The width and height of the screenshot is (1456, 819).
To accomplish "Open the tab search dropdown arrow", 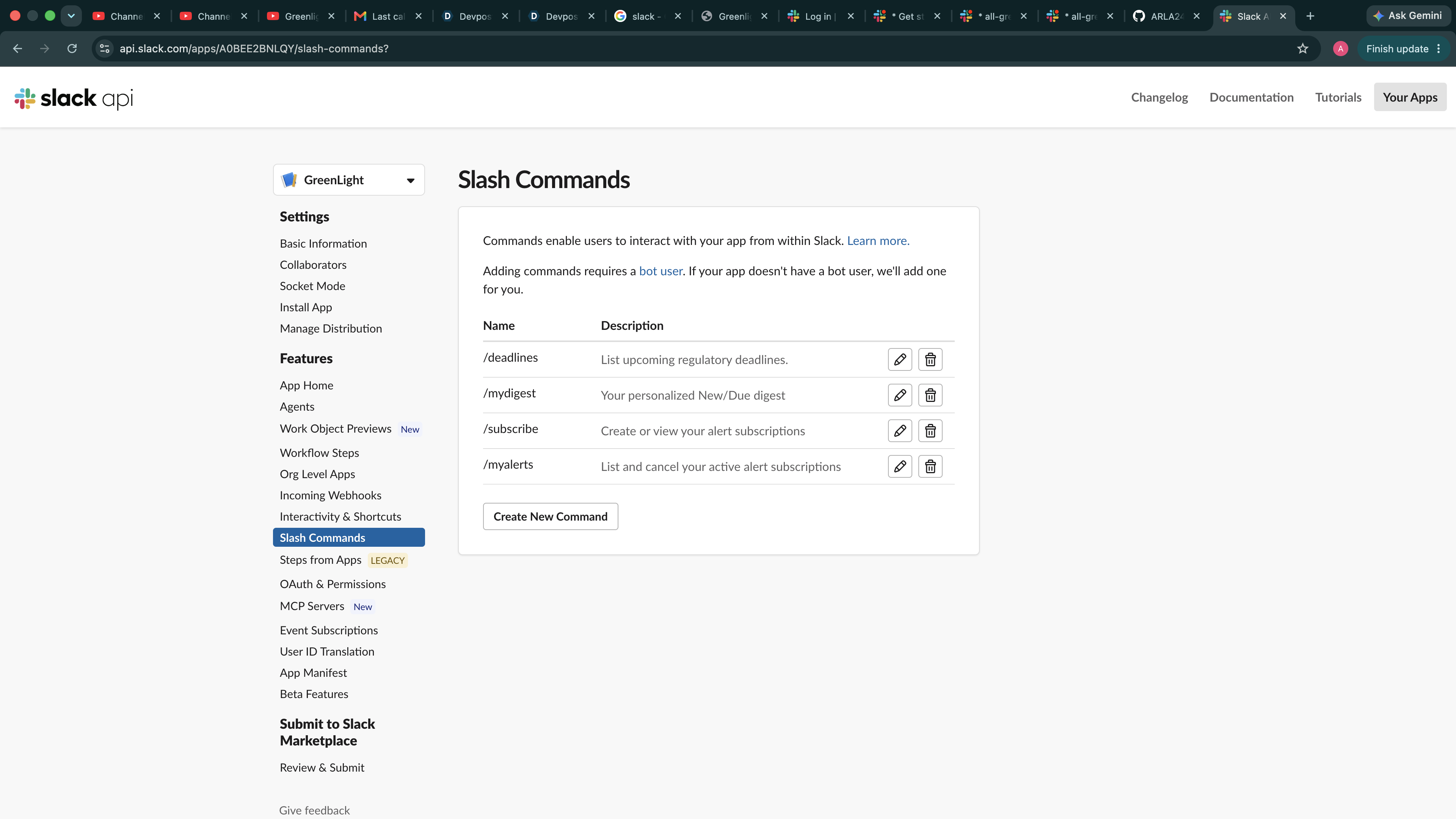I will [71, 16].
